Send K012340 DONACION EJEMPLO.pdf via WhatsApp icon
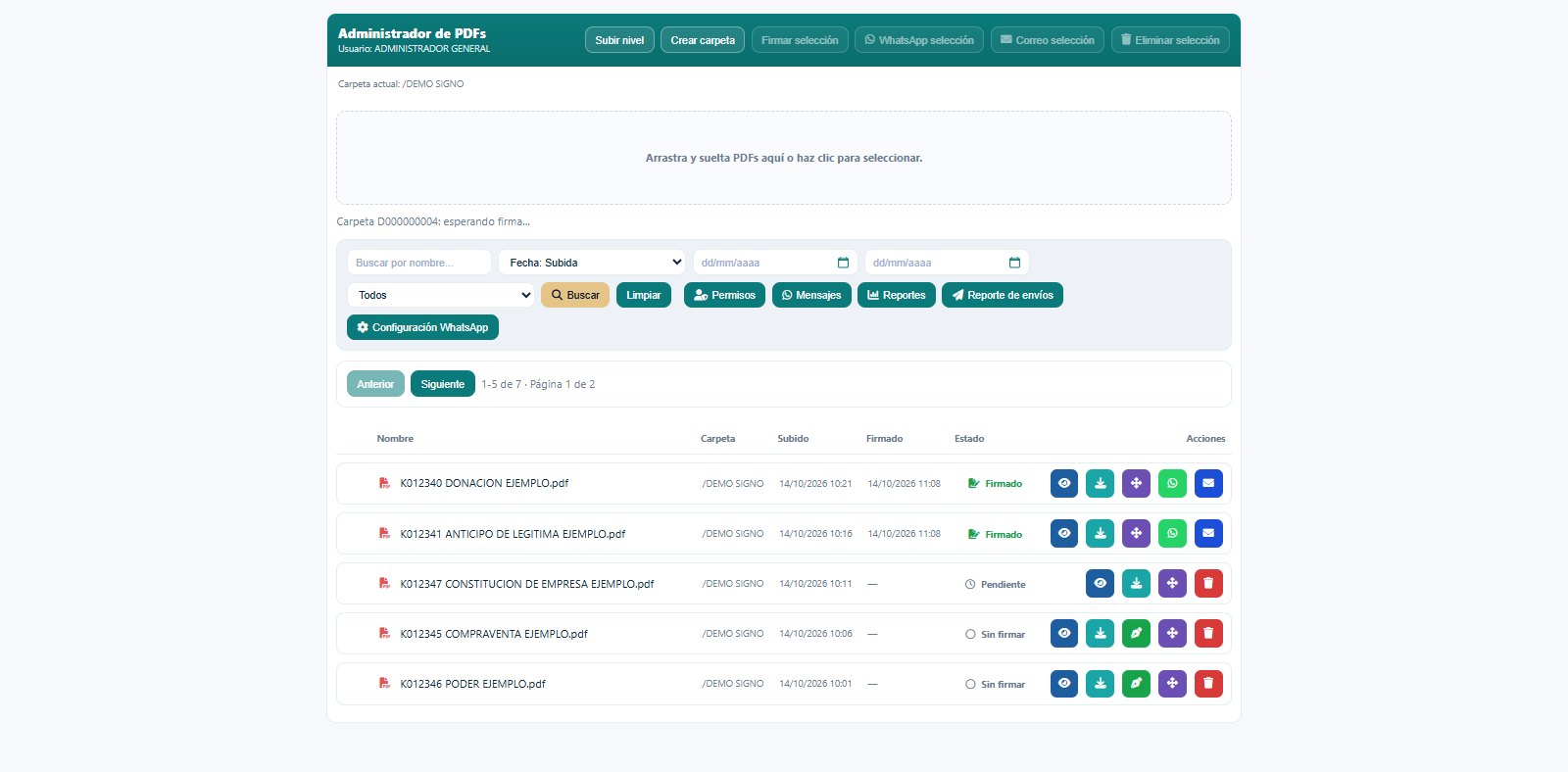 pos(1172,483)
